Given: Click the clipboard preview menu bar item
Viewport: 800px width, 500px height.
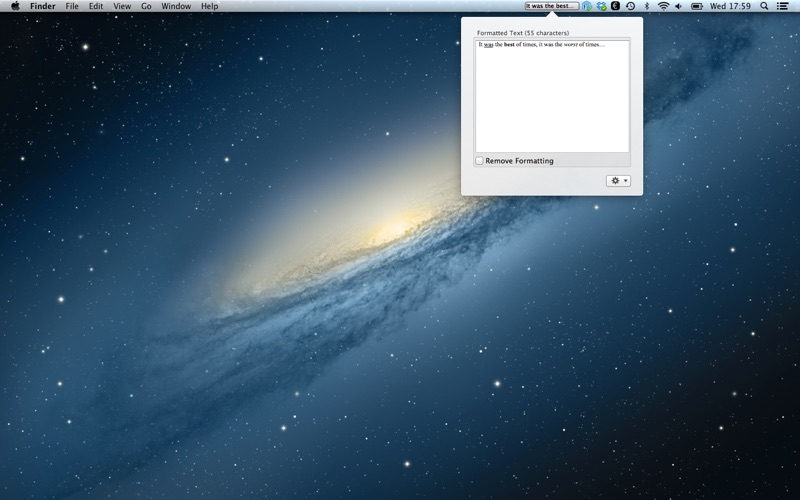Looking at the screenshot, I should coord(552,6).
